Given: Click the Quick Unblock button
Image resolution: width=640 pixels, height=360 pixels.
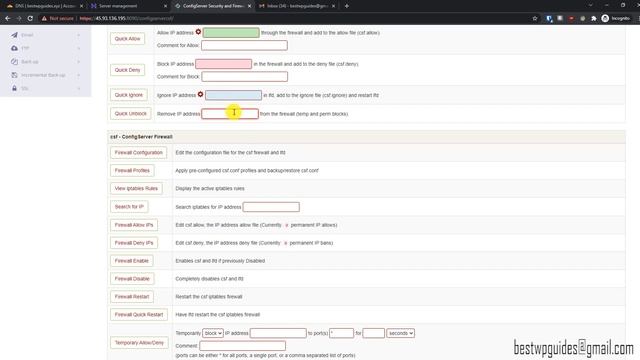Looking at the screenshot, I should [x=131, y=113].
